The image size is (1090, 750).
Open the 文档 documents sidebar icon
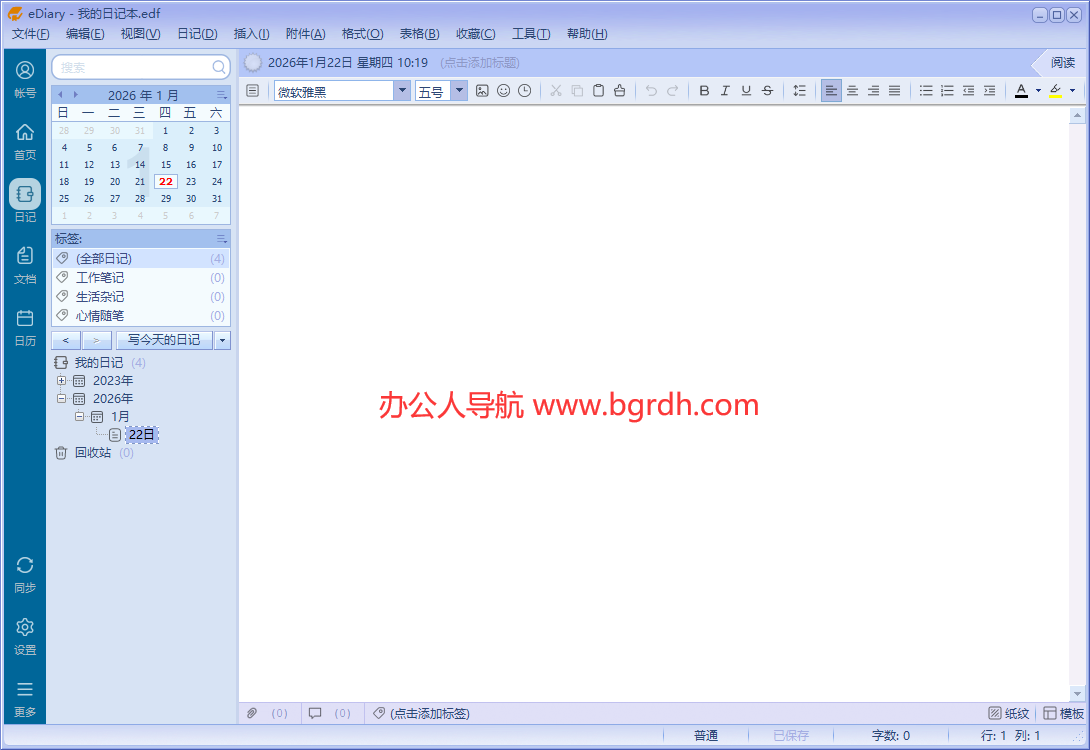(25, 265)
